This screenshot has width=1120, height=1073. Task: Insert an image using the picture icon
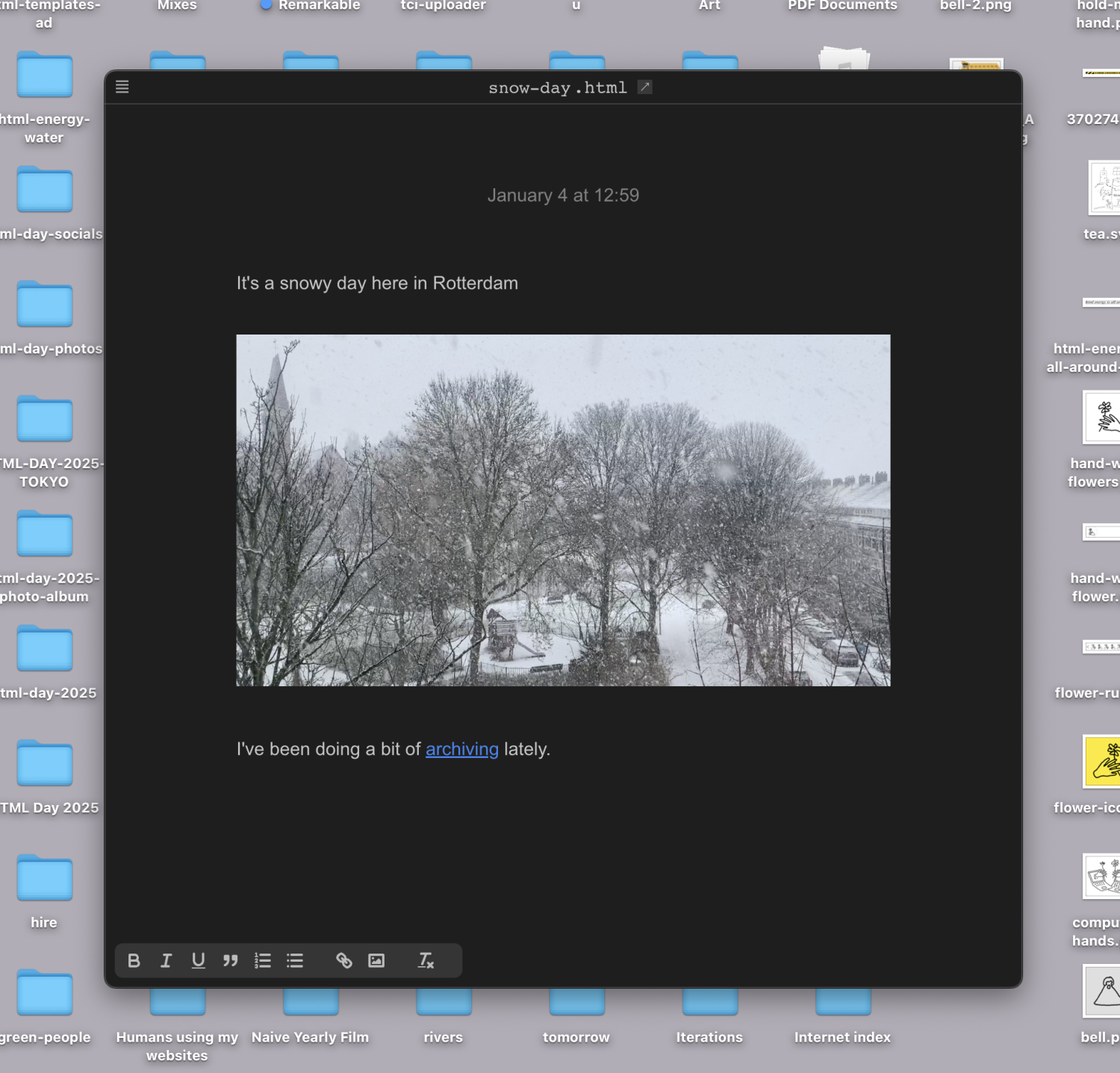(x=376, y=960)
